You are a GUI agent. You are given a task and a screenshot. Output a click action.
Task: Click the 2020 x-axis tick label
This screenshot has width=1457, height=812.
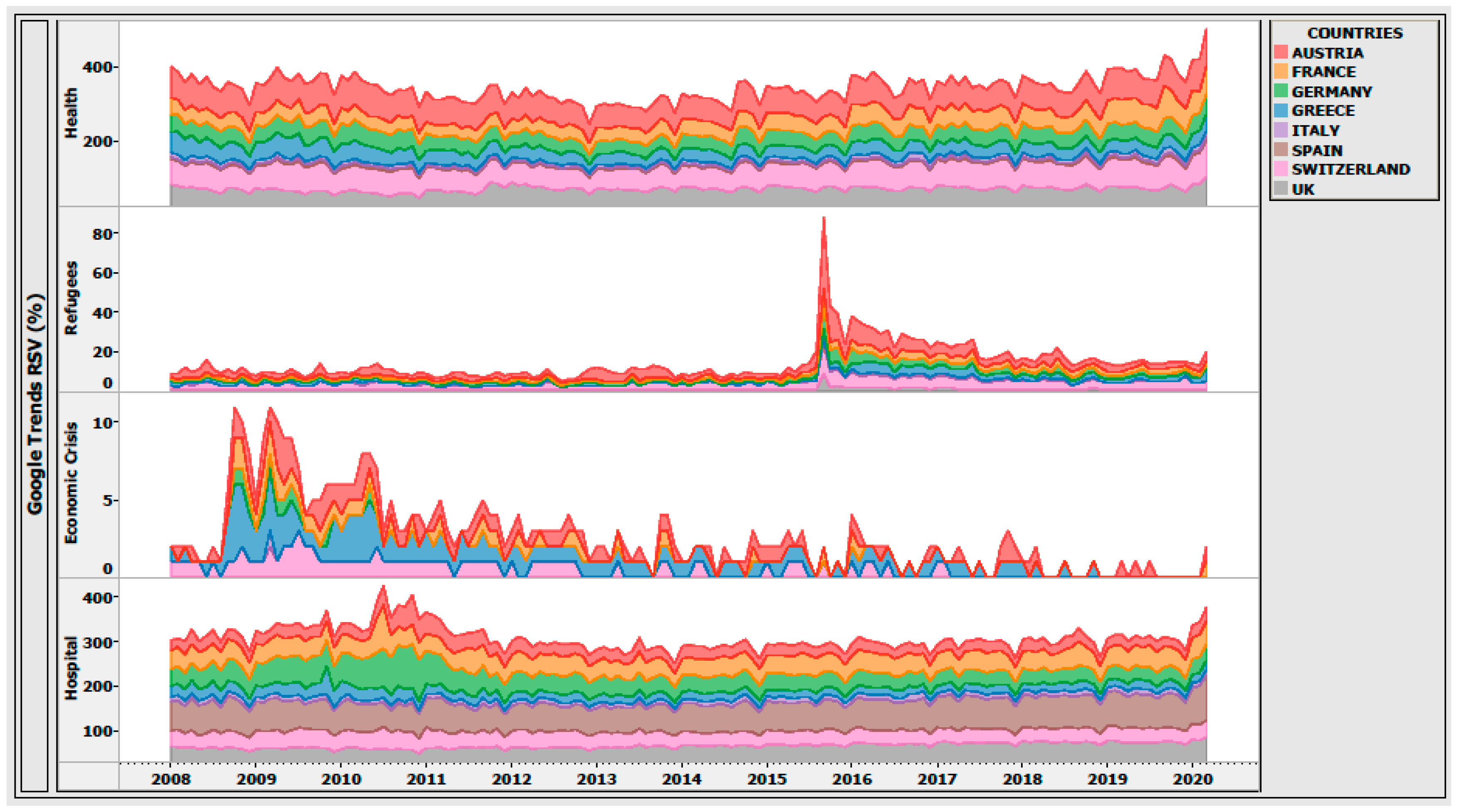pos(1193,779)
